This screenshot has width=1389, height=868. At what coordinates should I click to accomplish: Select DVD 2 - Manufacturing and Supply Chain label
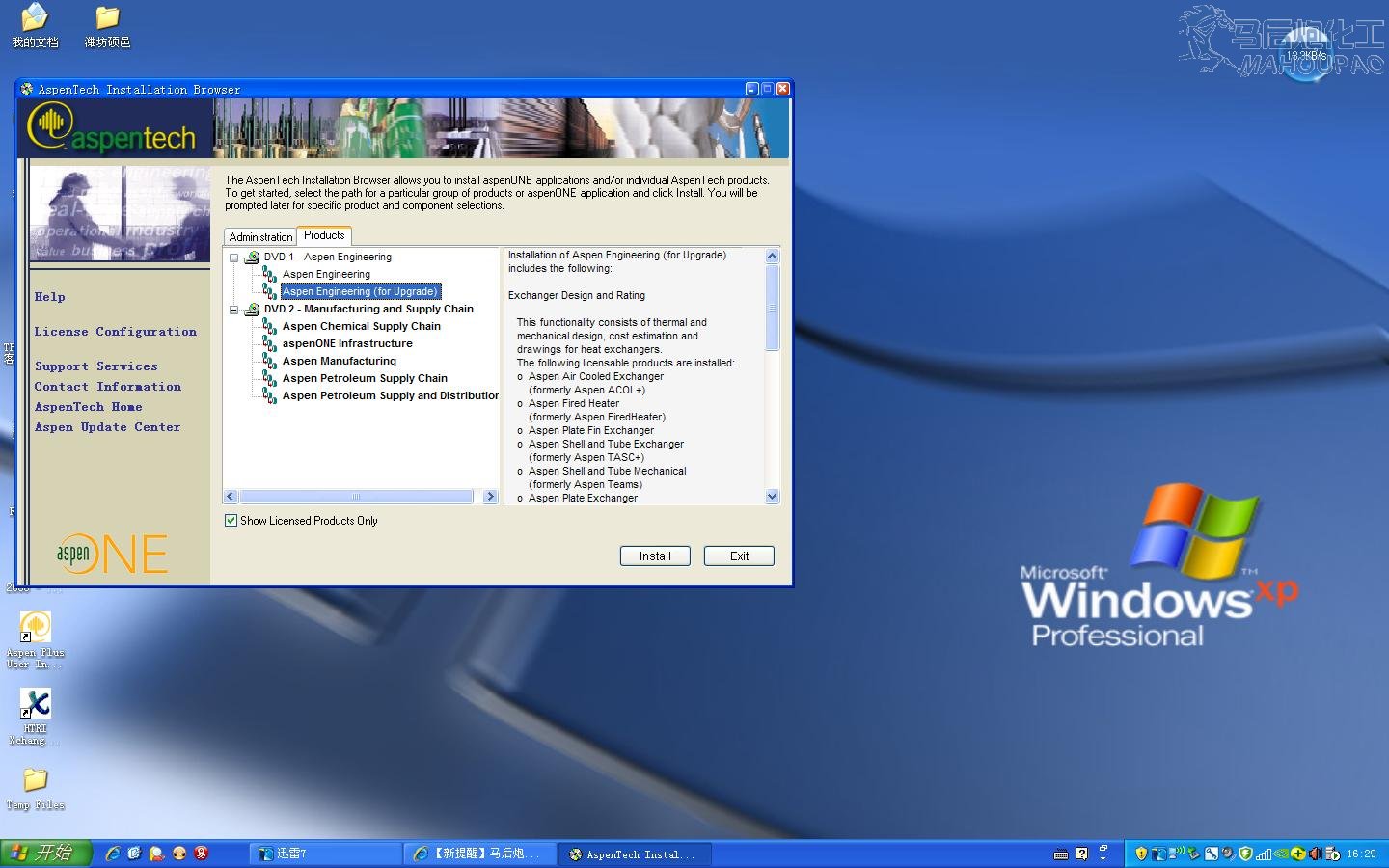pos(368,310)
